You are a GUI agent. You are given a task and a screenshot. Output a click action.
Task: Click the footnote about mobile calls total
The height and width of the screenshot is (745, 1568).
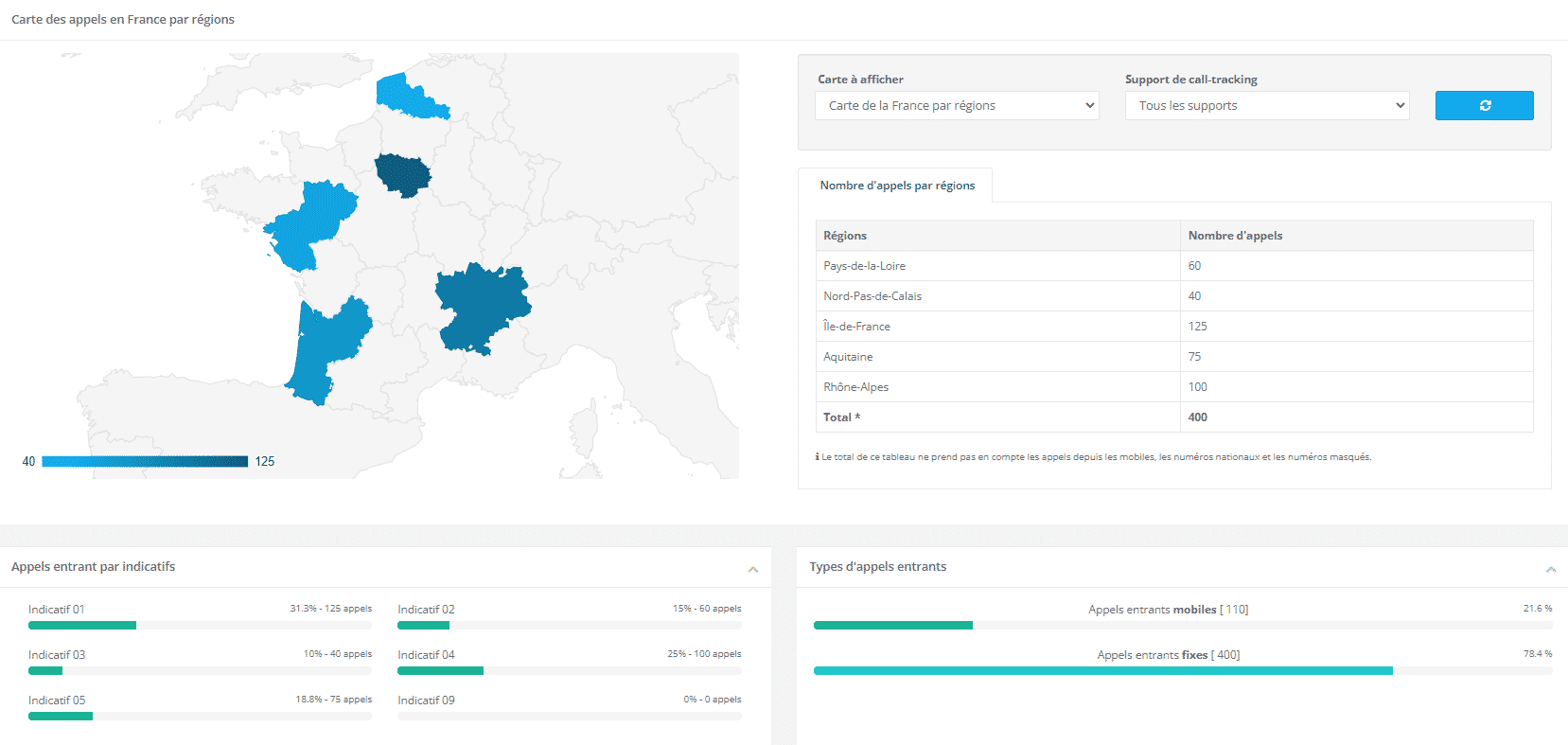click(1093, 457)
